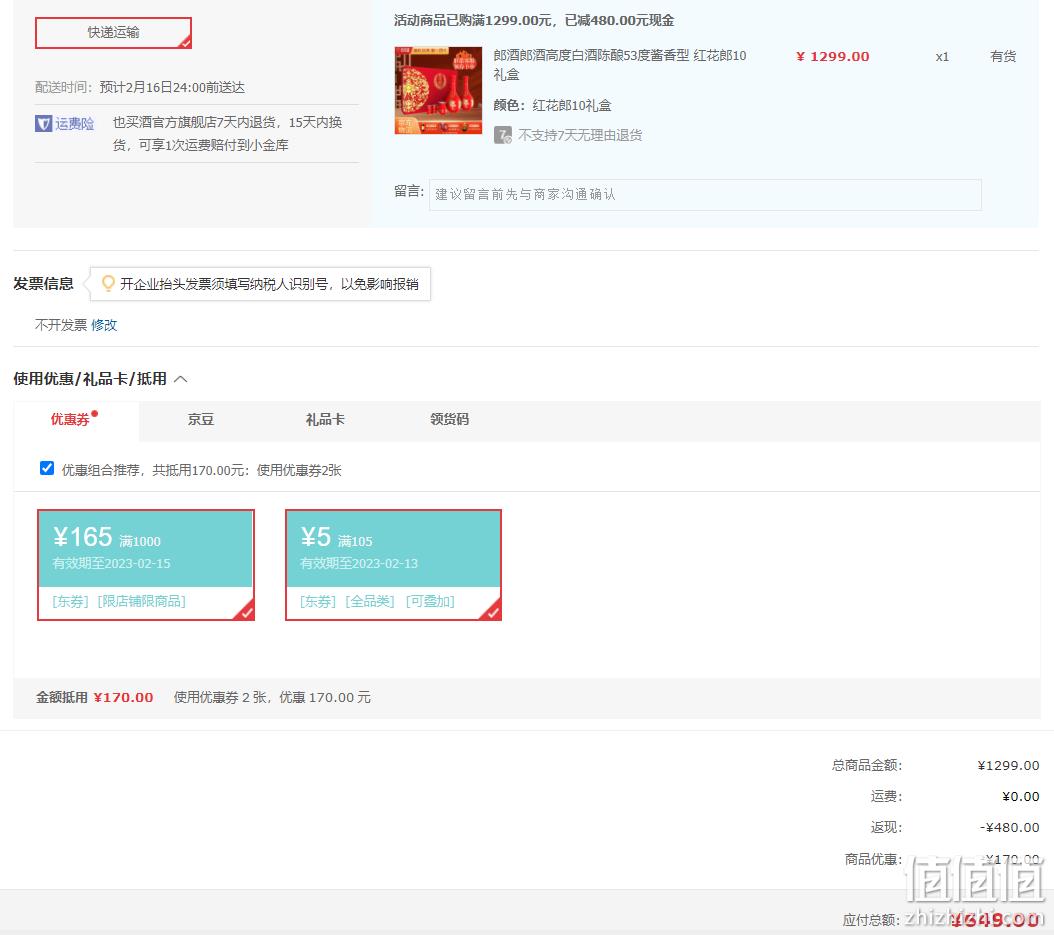The width and height of the screenshot is (1054, 935).
Task: Click the lightbulb tip icon beside 发票信息
Action: [x=108, y=284]
